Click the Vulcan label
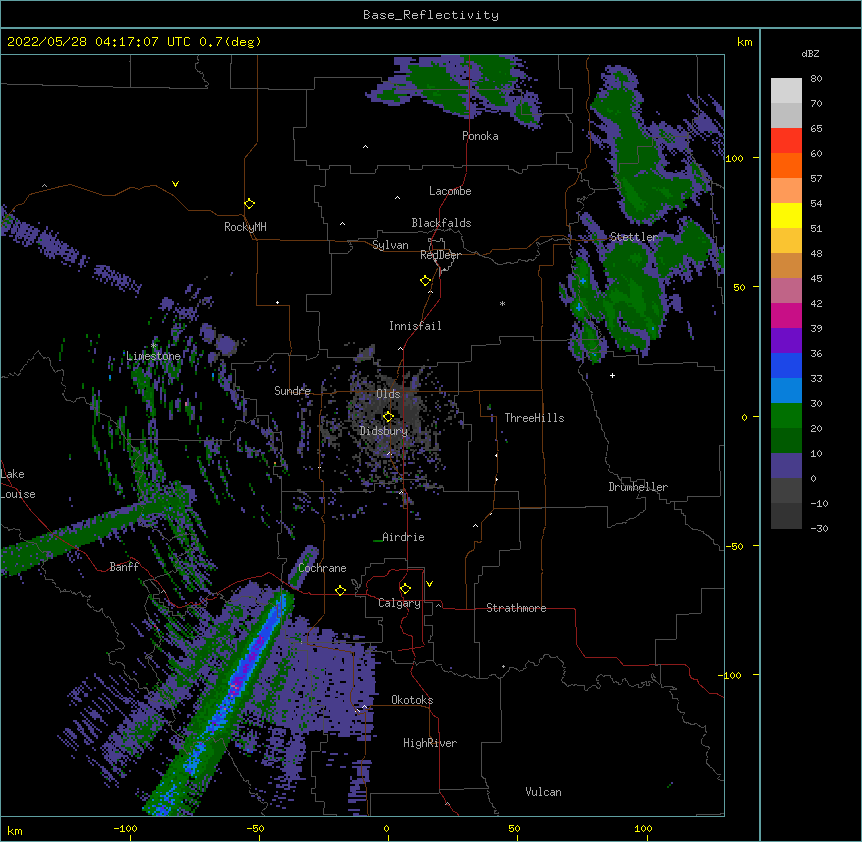 tap(543, 792)
